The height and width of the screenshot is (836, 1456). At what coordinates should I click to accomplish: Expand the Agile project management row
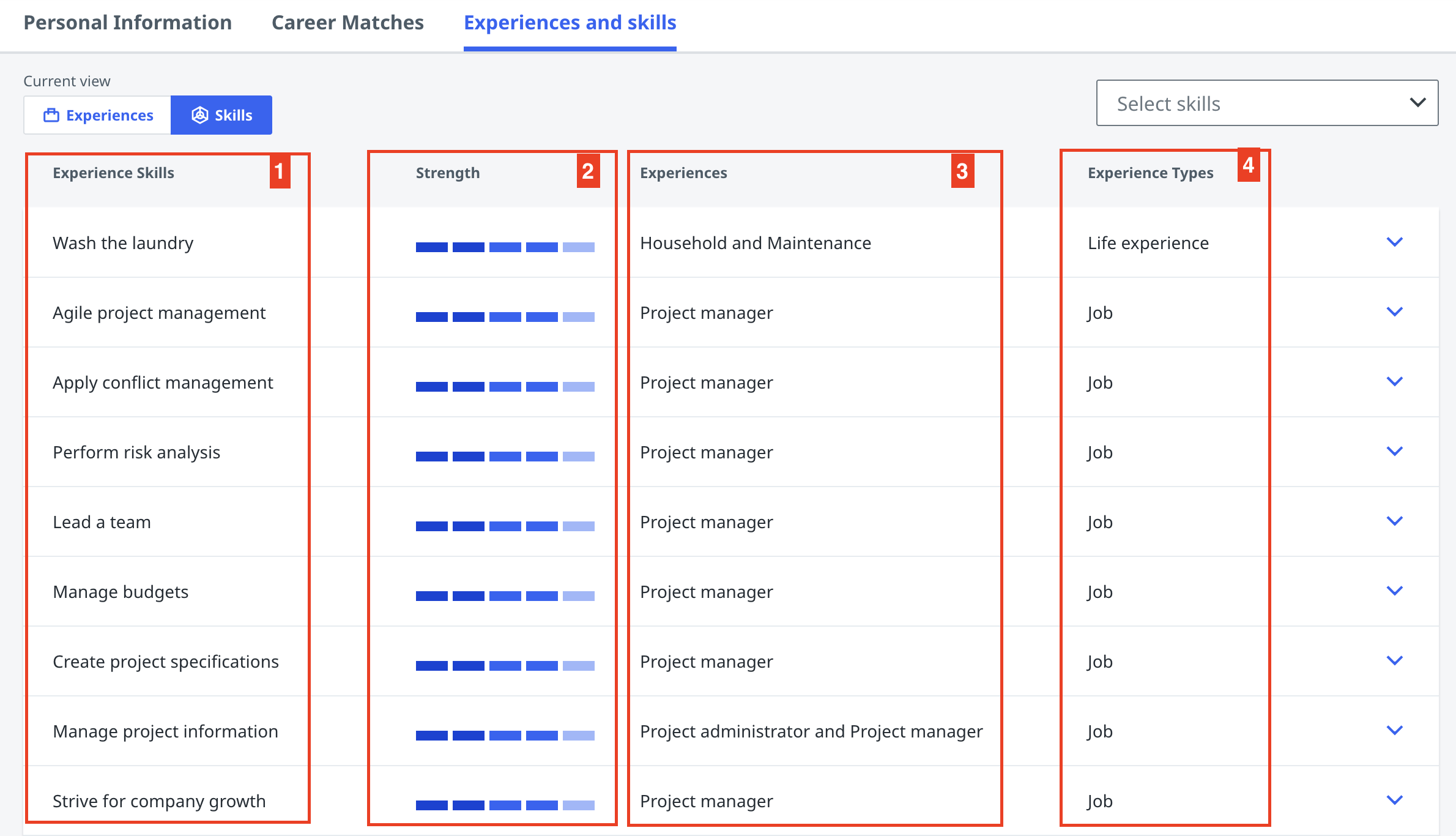(x=1394, y=312)
